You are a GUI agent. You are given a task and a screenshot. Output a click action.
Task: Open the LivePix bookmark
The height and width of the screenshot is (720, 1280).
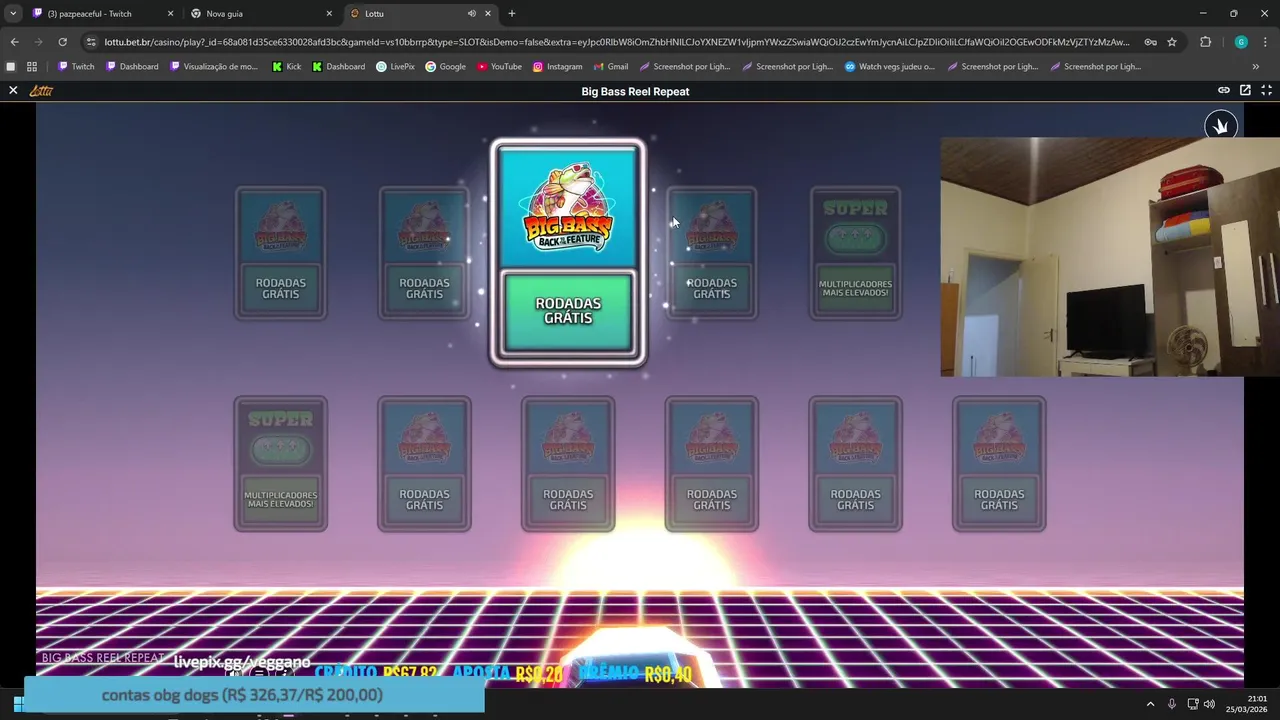coord(395,67)
